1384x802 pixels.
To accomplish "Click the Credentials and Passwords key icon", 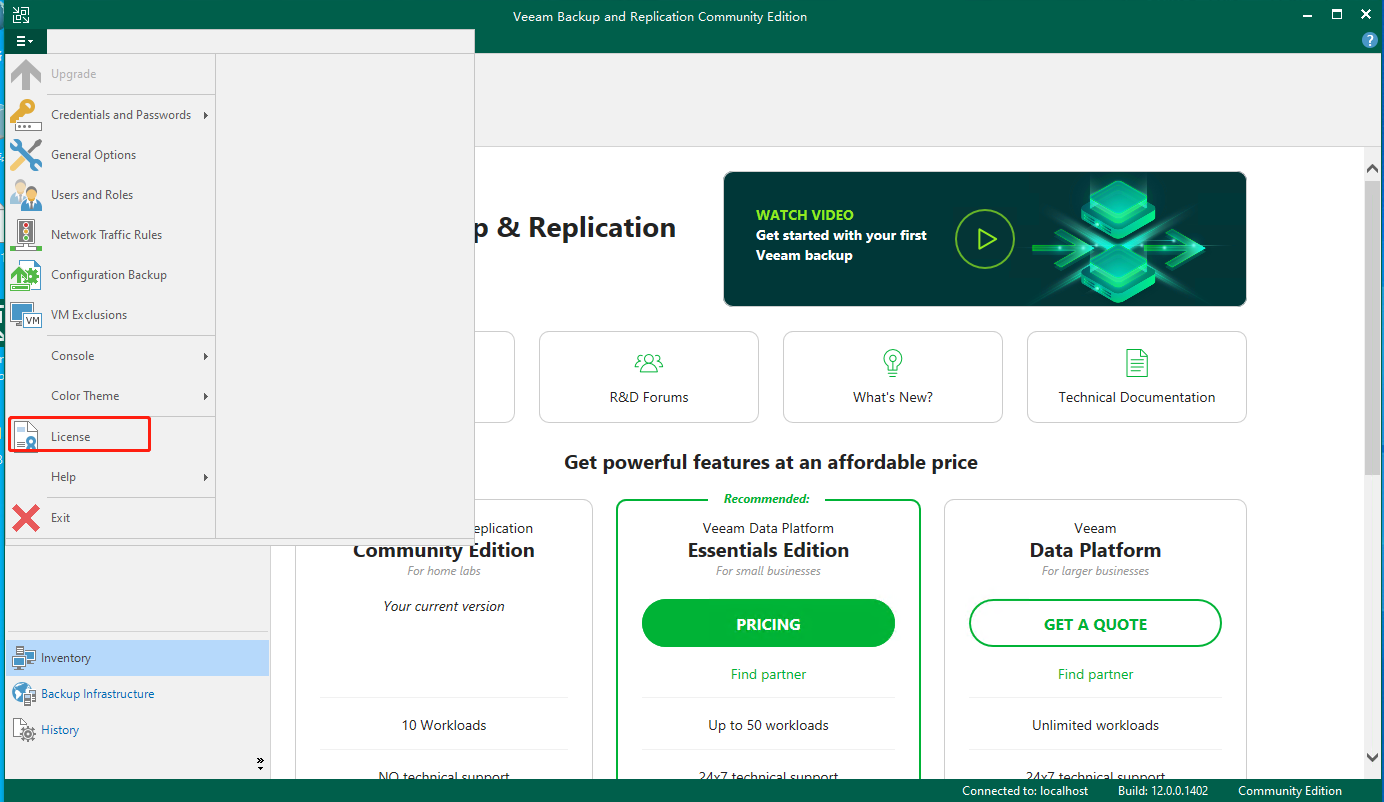I will pos(26,115).
